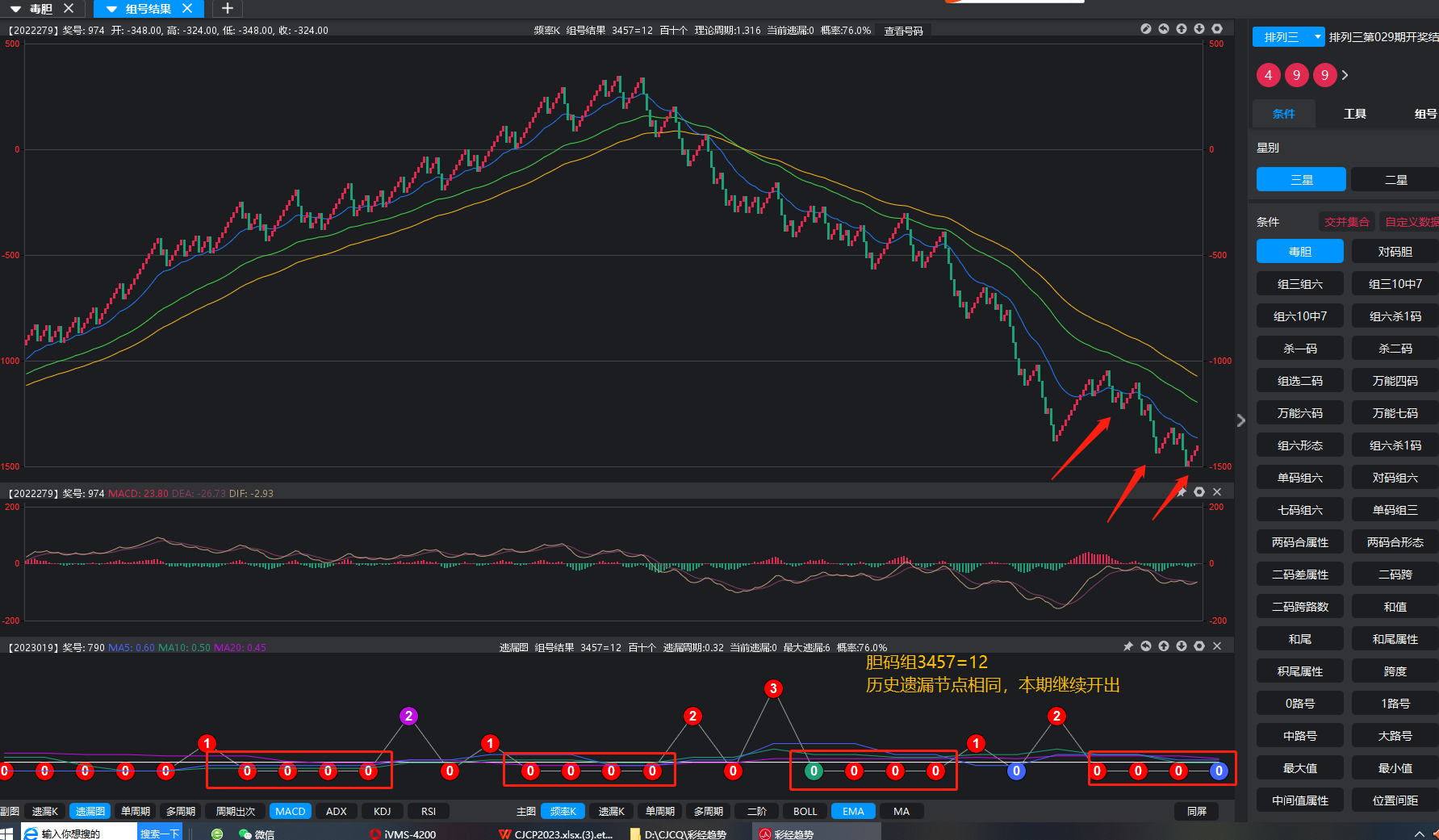Close the 组号结果 tab
1439x840 pixels.
(187, 8)
